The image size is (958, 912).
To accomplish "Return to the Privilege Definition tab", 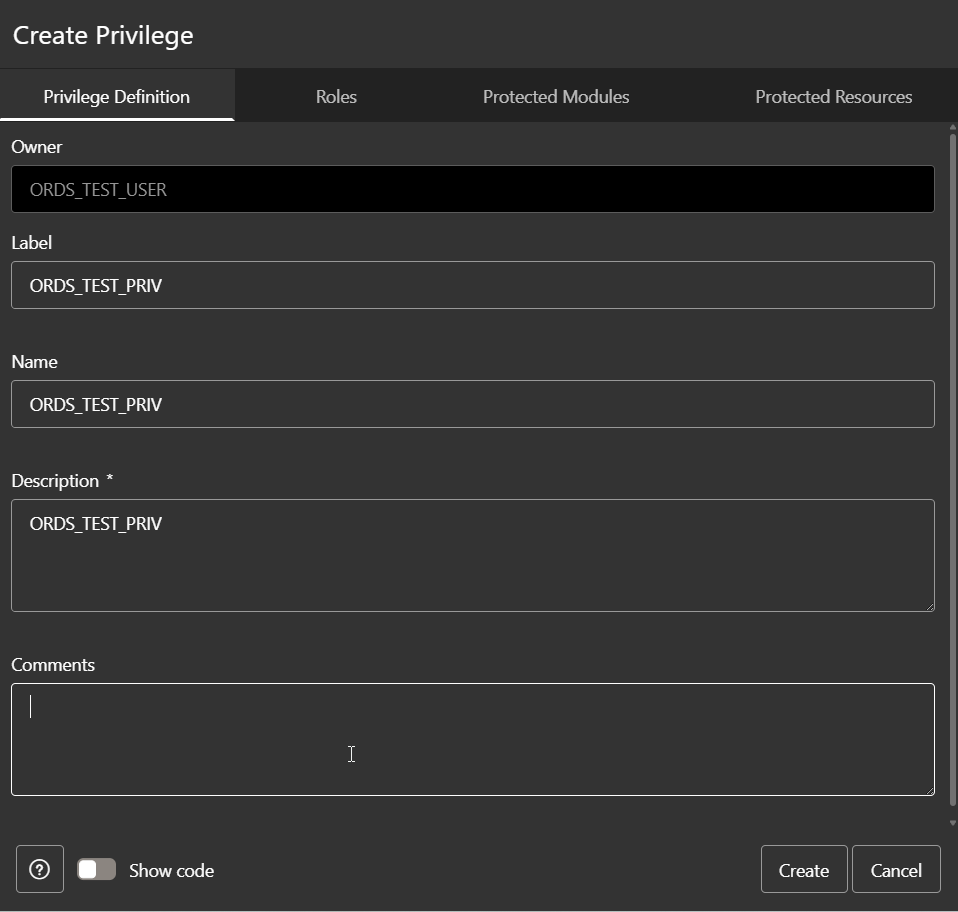I will point(117,96).
